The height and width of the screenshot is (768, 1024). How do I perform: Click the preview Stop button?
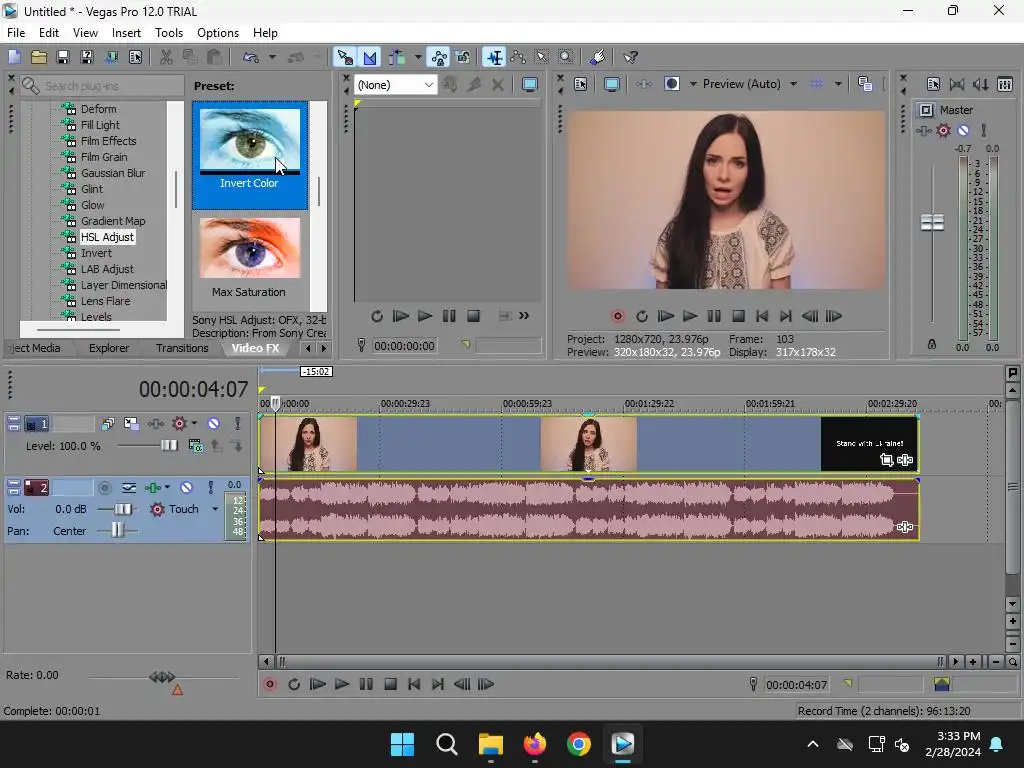[738, 316]
